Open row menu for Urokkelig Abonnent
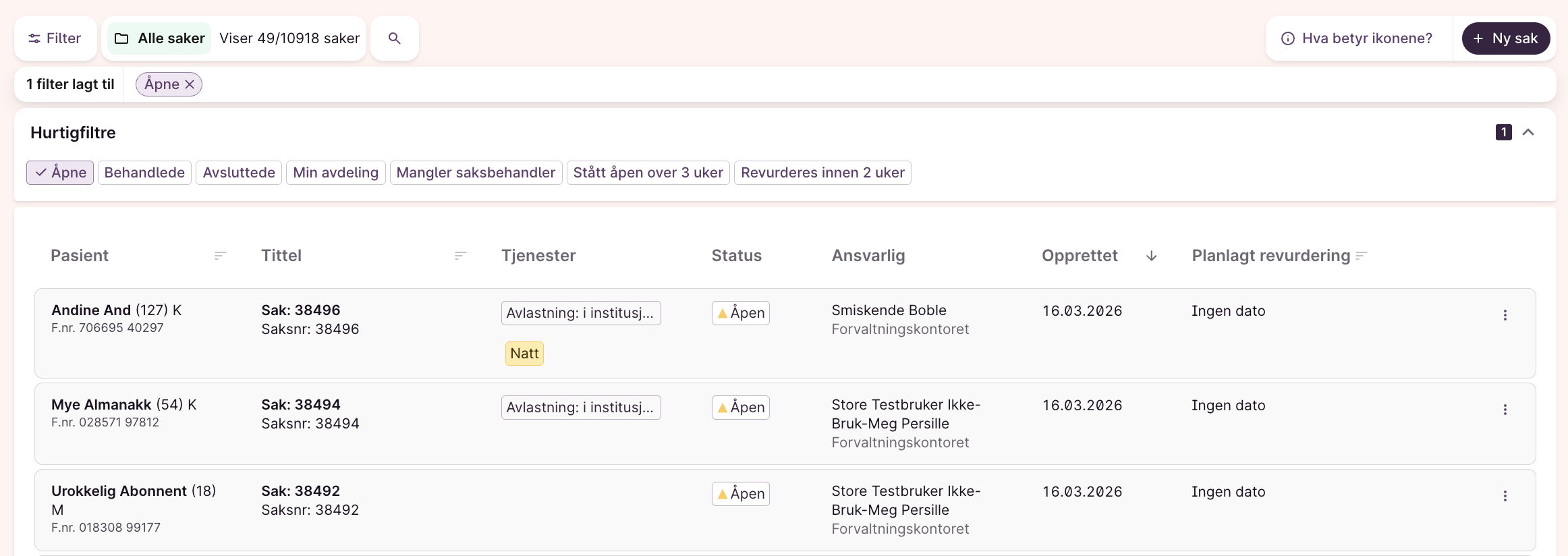This screenshot has height=556, width=1568. [1505, 496]
